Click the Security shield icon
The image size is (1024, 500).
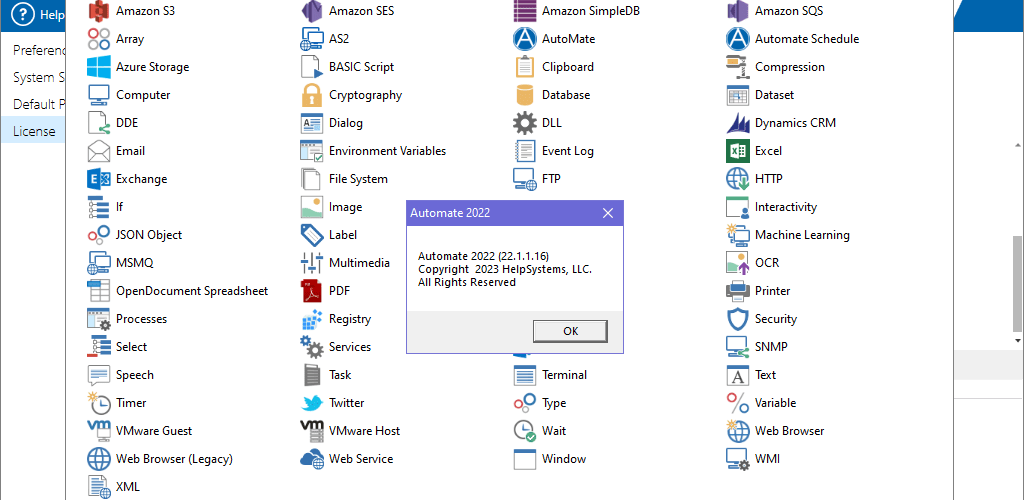click(x=737, y=319)
